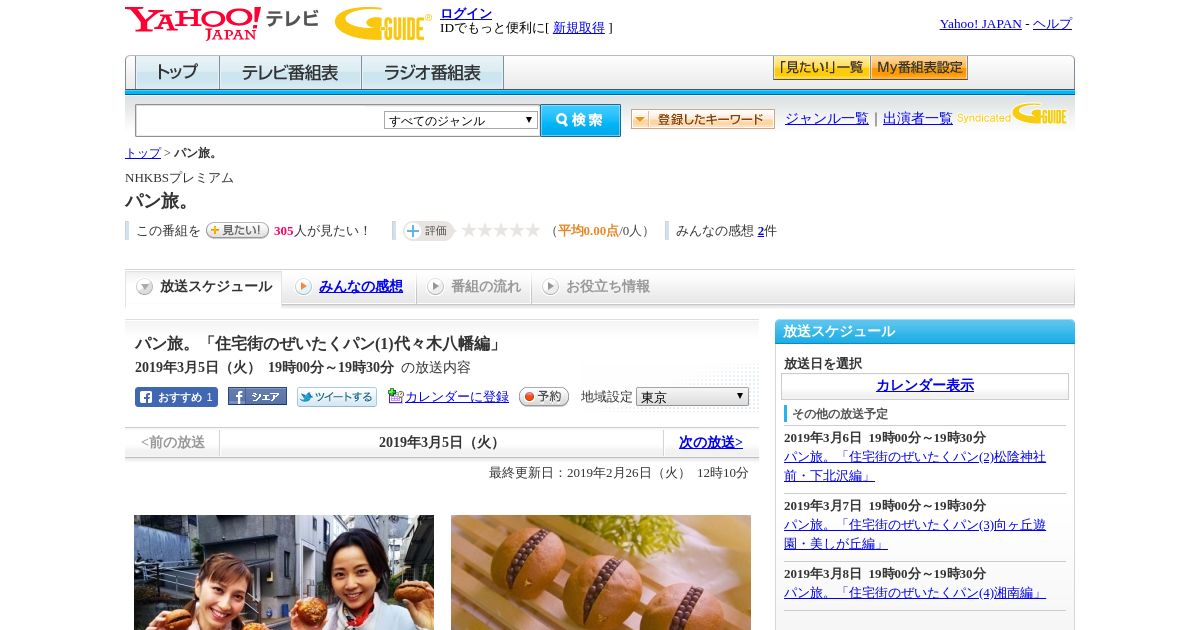
Task: Open the (4)湘南編 broadcast link
Action: point(915,593)
